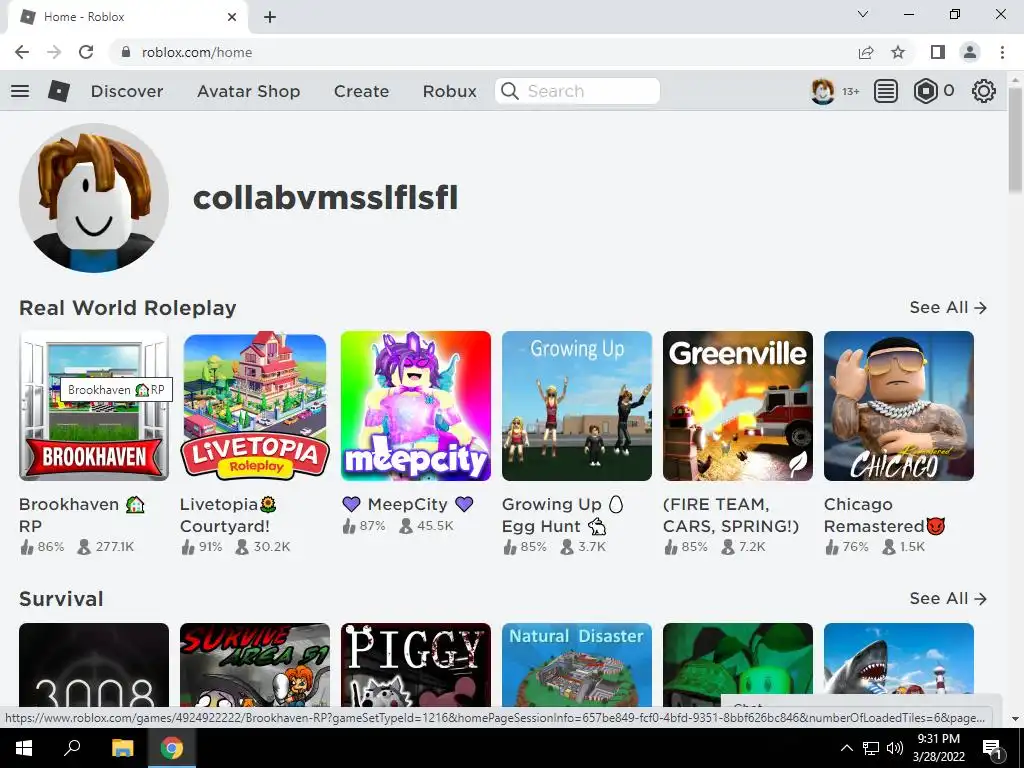Open the Survive Area 51 thumbnail

[255, 665]
